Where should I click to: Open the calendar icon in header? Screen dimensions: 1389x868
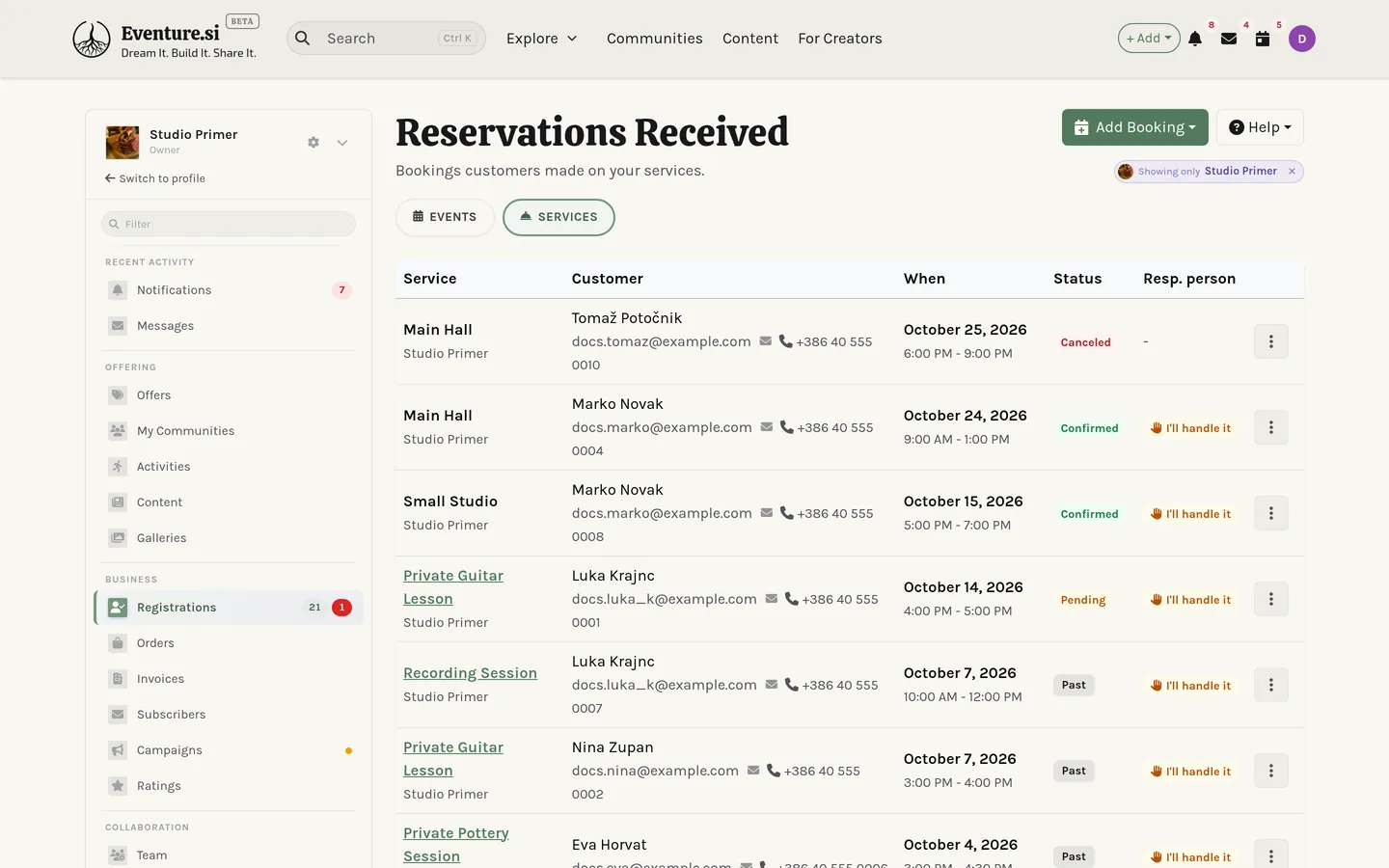(1263, 39)
